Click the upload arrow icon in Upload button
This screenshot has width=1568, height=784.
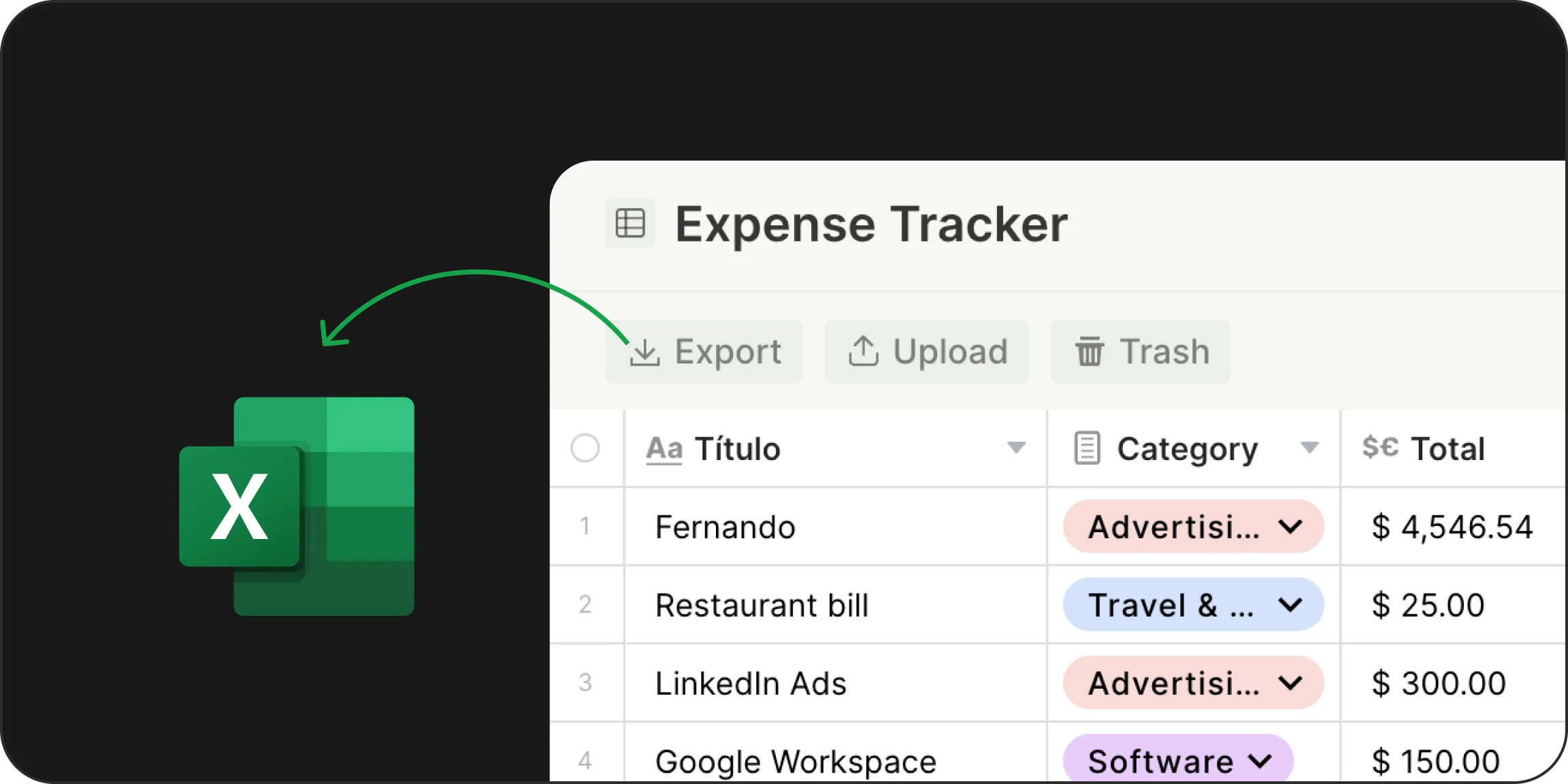[x=863, y=351]
